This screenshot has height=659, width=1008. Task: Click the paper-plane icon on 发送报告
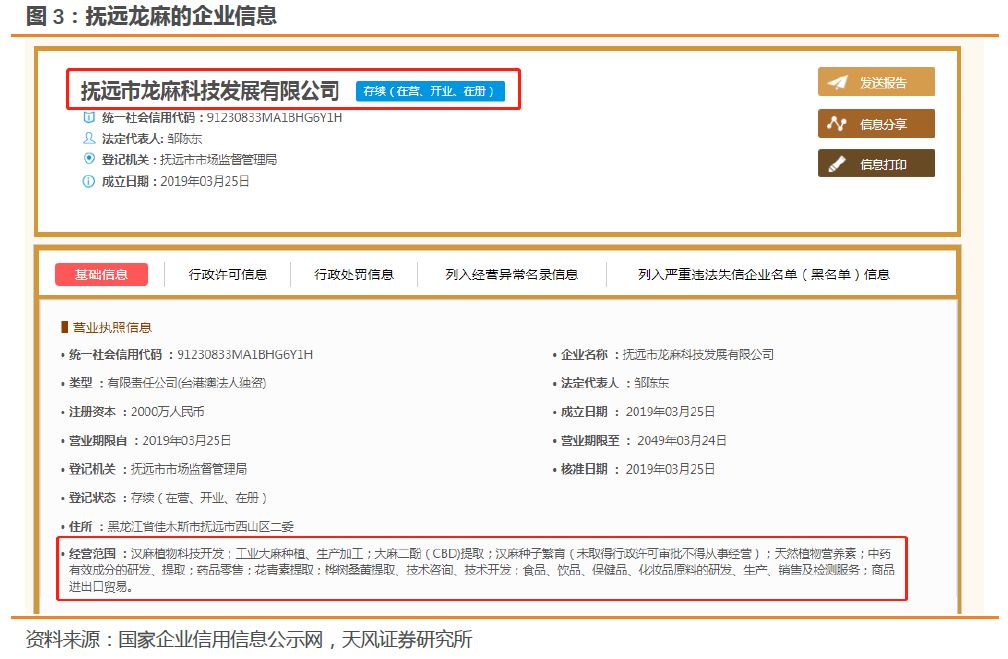837,82
